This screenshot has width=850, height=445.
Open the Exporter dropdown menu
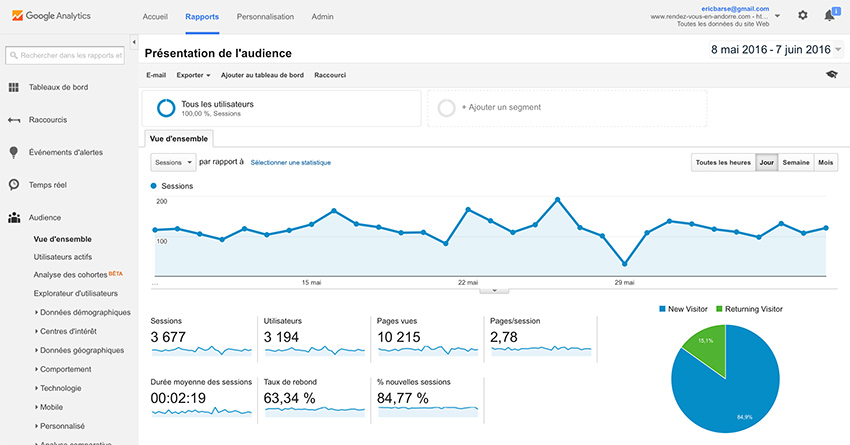[x=193, y=75]
